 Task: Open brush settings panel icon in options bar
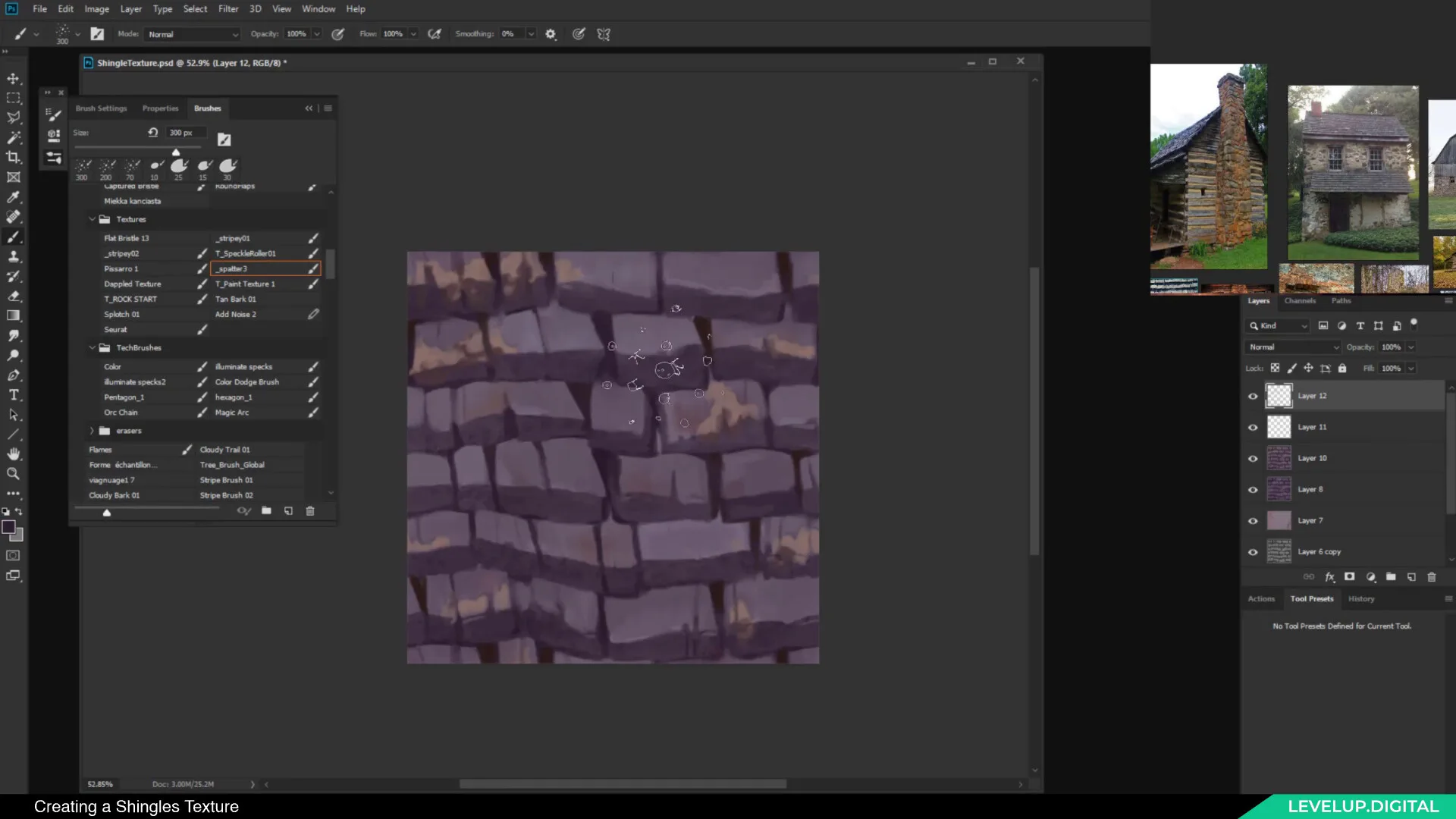[97, 33]
